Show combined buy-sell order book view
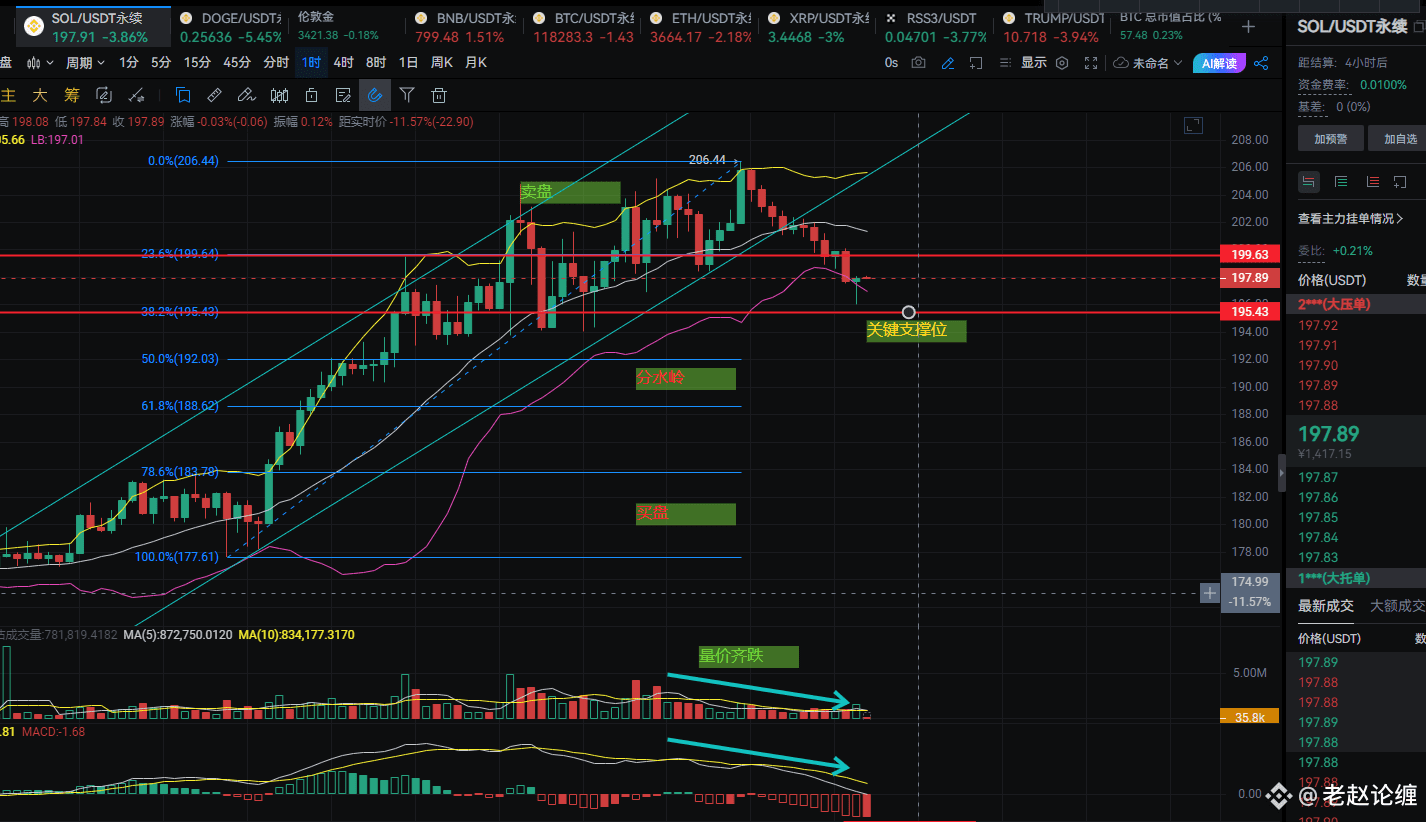This screenshot has width=1426, height=822. [x=1308, y=182]
